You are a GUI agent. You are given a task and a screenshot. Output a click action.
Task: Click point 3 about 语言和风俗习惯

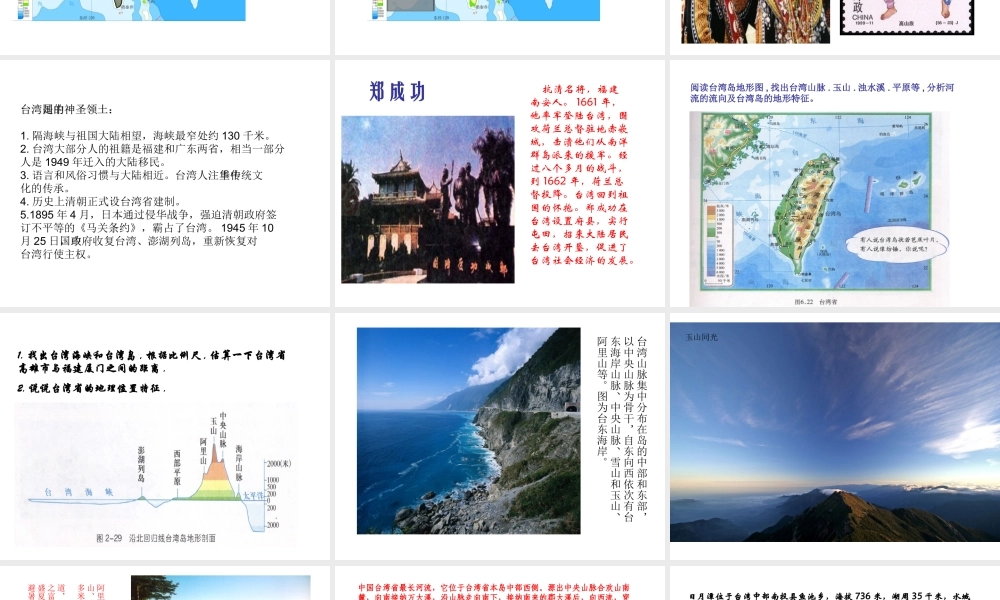(142, 181)
